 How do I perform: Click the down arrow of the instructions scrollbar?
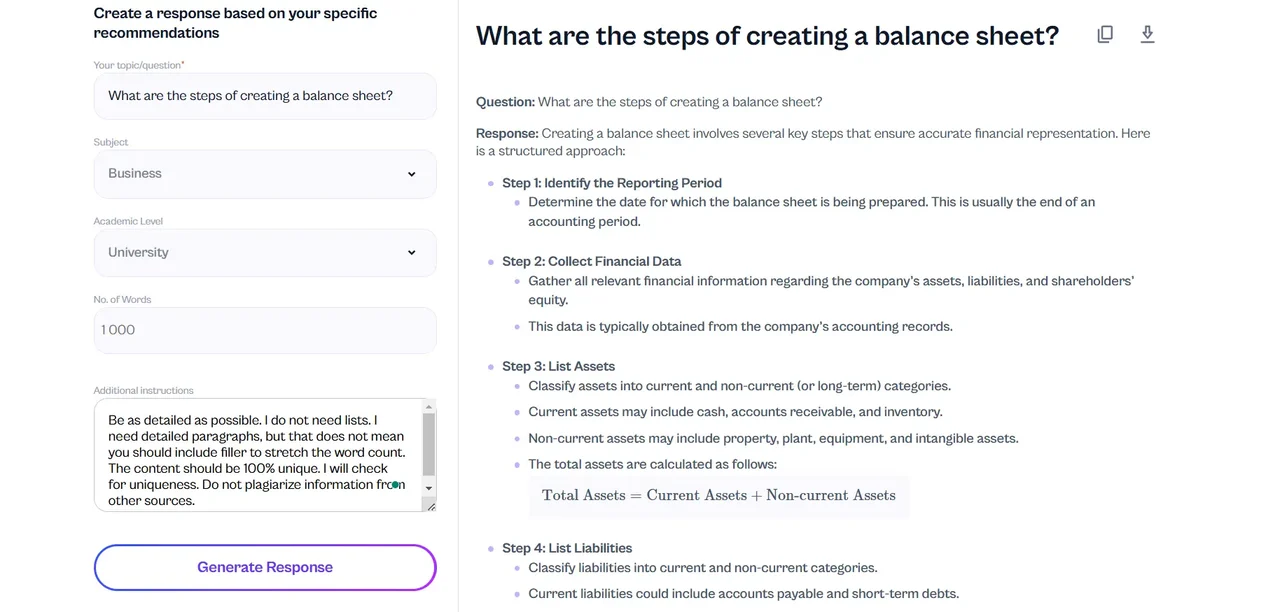coord(429,488)
